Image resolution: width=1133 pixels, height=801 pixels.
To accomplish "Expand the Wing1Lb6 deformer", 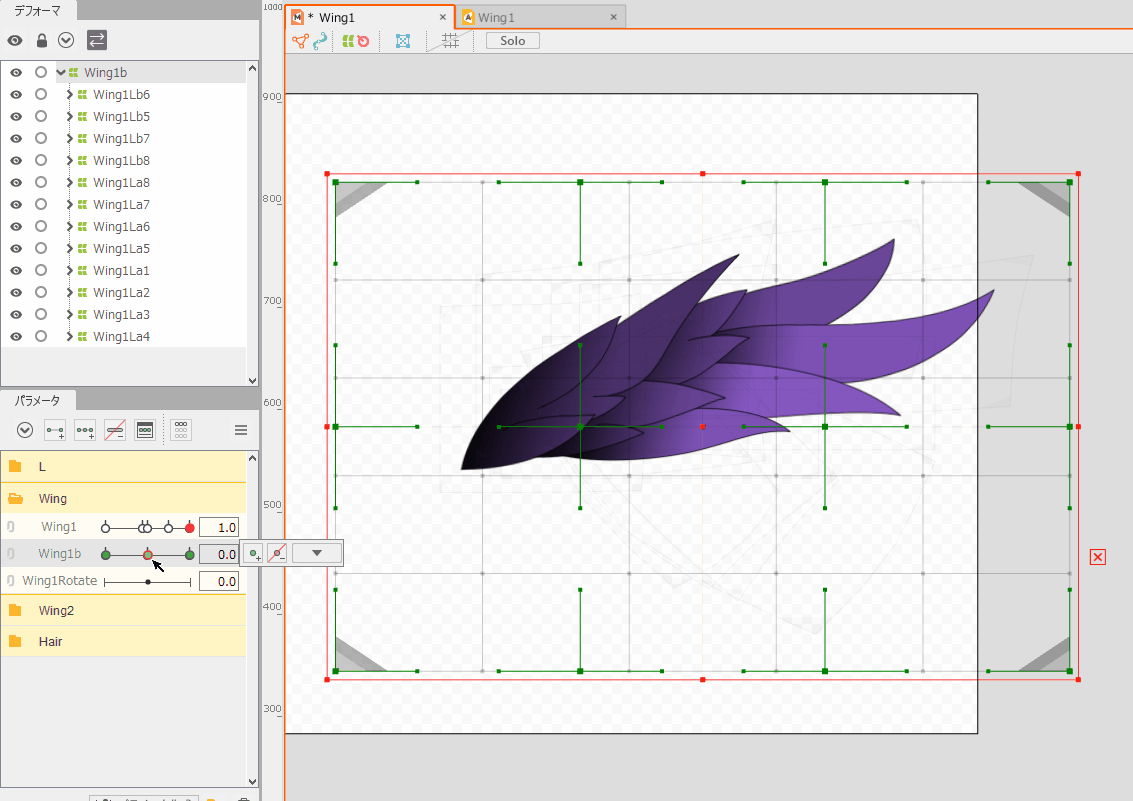I will click(69, 95).
